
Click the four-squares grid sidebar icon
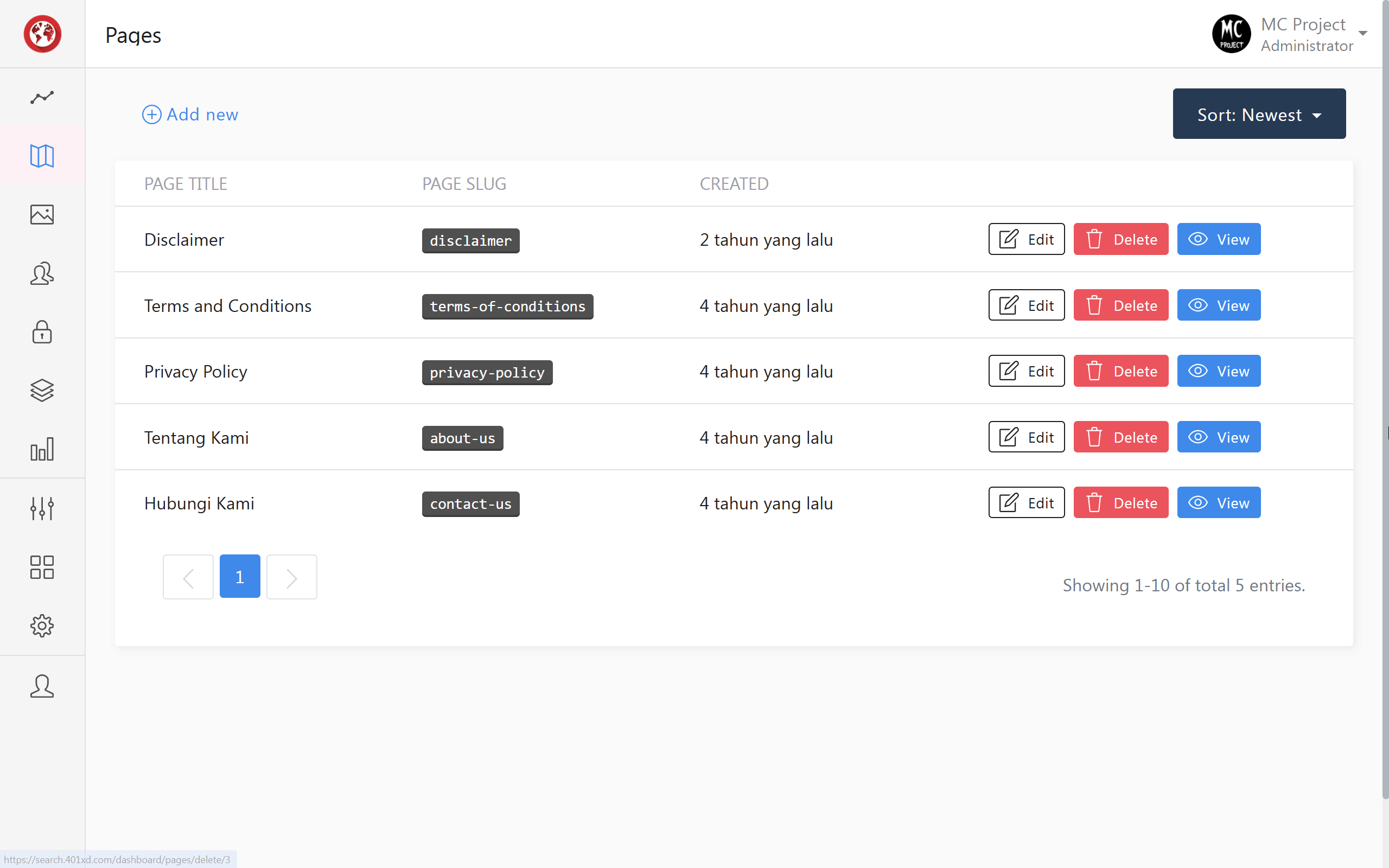pyautogui.click(x=42, y=567)
